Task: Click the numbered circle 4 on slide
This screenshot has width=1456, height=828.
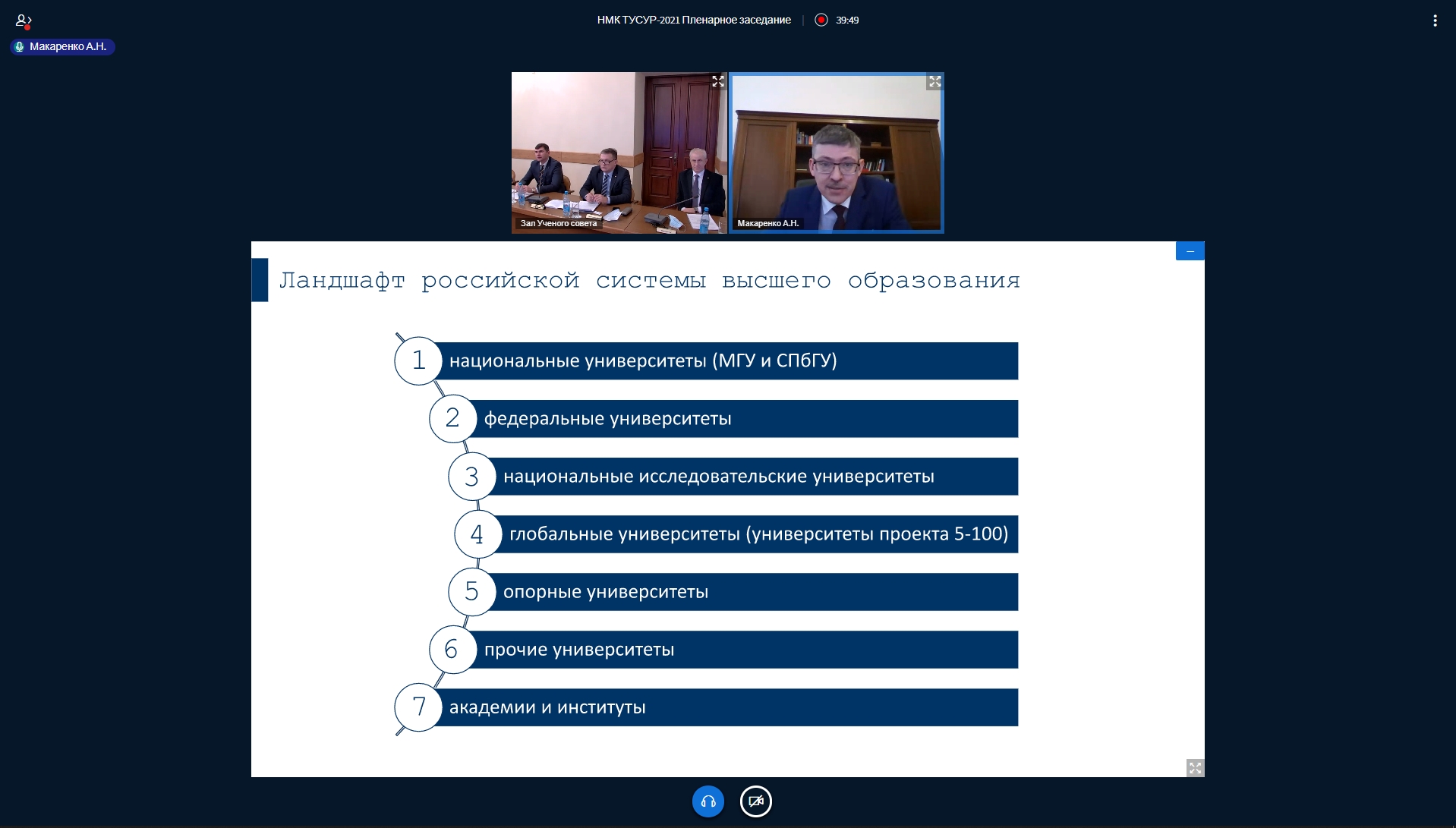Action: (x=477, y=534)
